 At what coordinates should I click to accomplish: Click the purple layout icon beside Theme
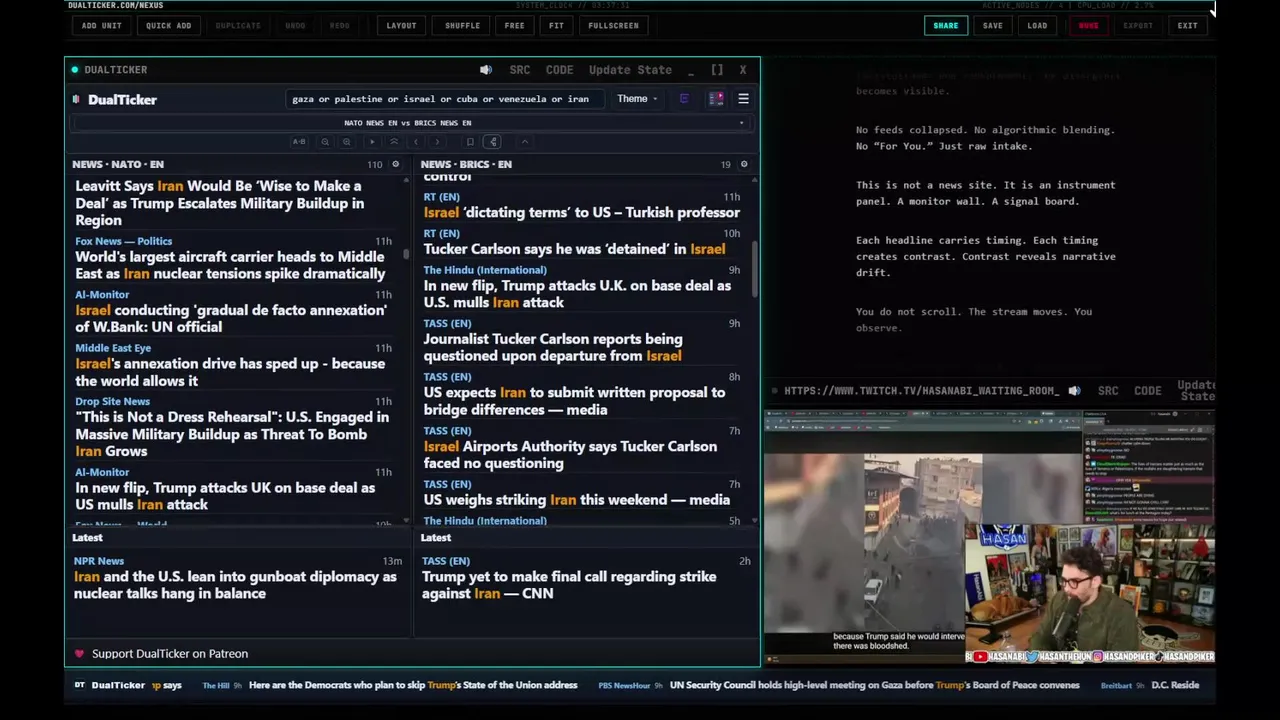click(x=684, y=99)
